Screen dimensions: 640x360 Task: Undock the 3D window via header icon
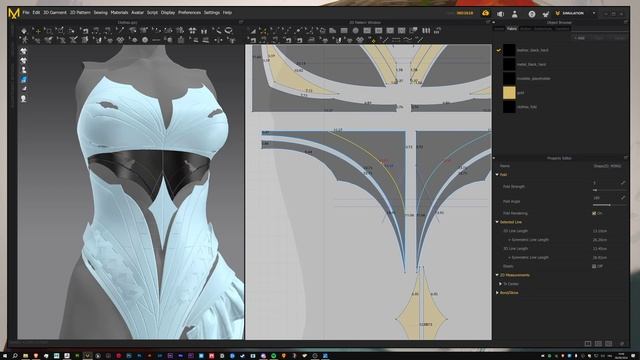pos(241,22)
